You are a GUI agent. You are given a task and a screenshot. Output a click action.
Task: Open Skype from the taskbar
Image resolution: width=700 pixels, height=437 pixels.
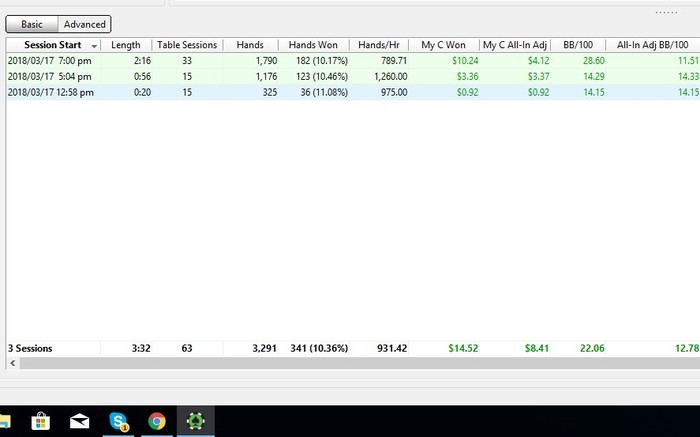tap(118, 421)
